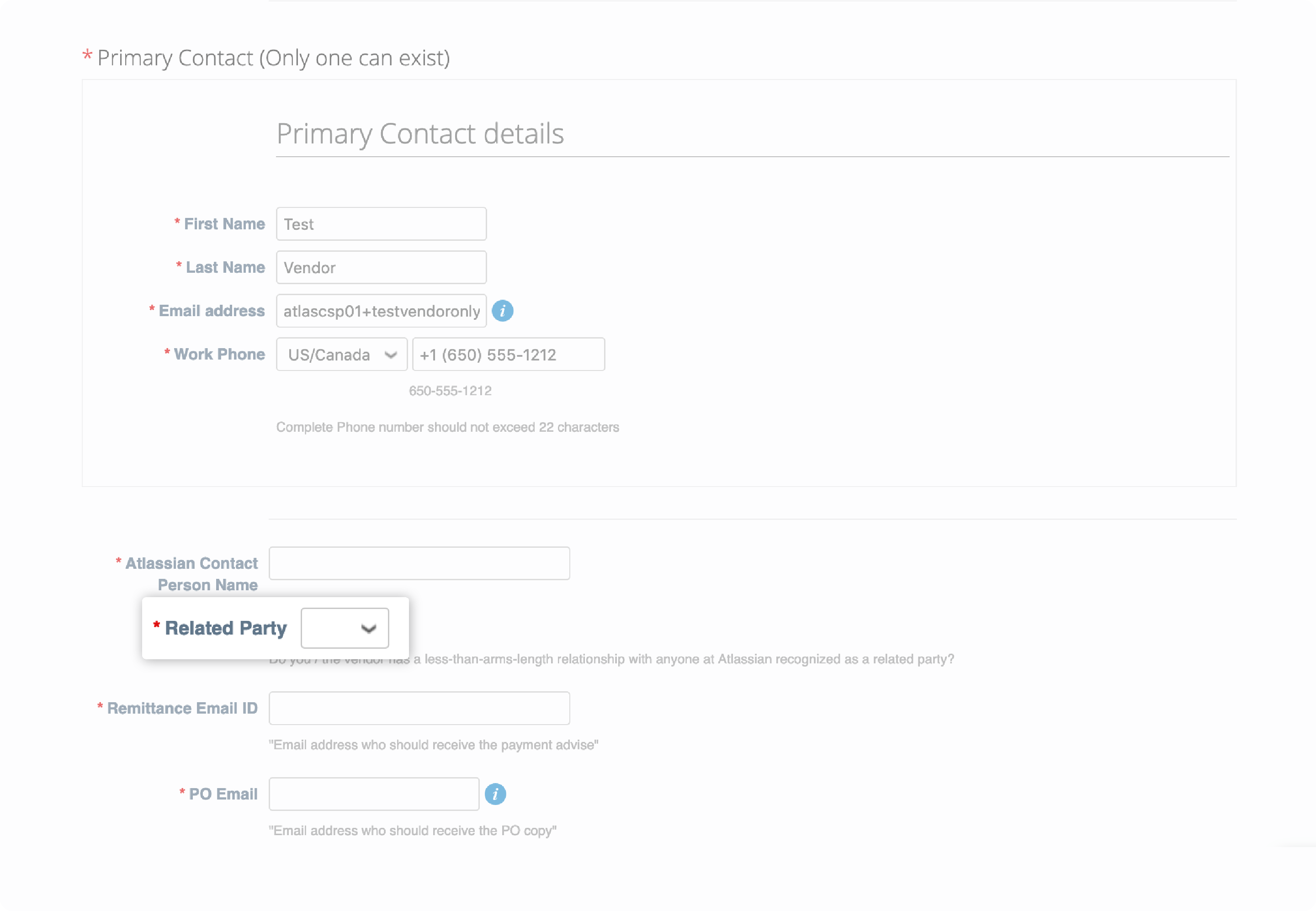Click the PO Email label
The height and width of the screenshot is (911, 1316).
pyautogui.click(x=223, y=794)
